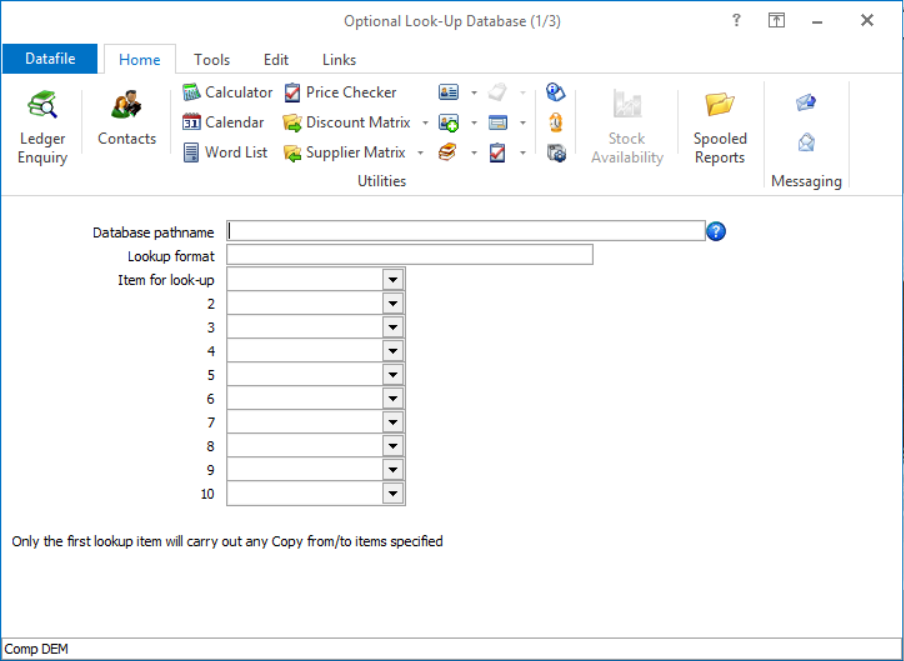The width and height of the screenshot is (904, 661).
Task: Open the look-up item 3 dropdown
Action: 393,327
